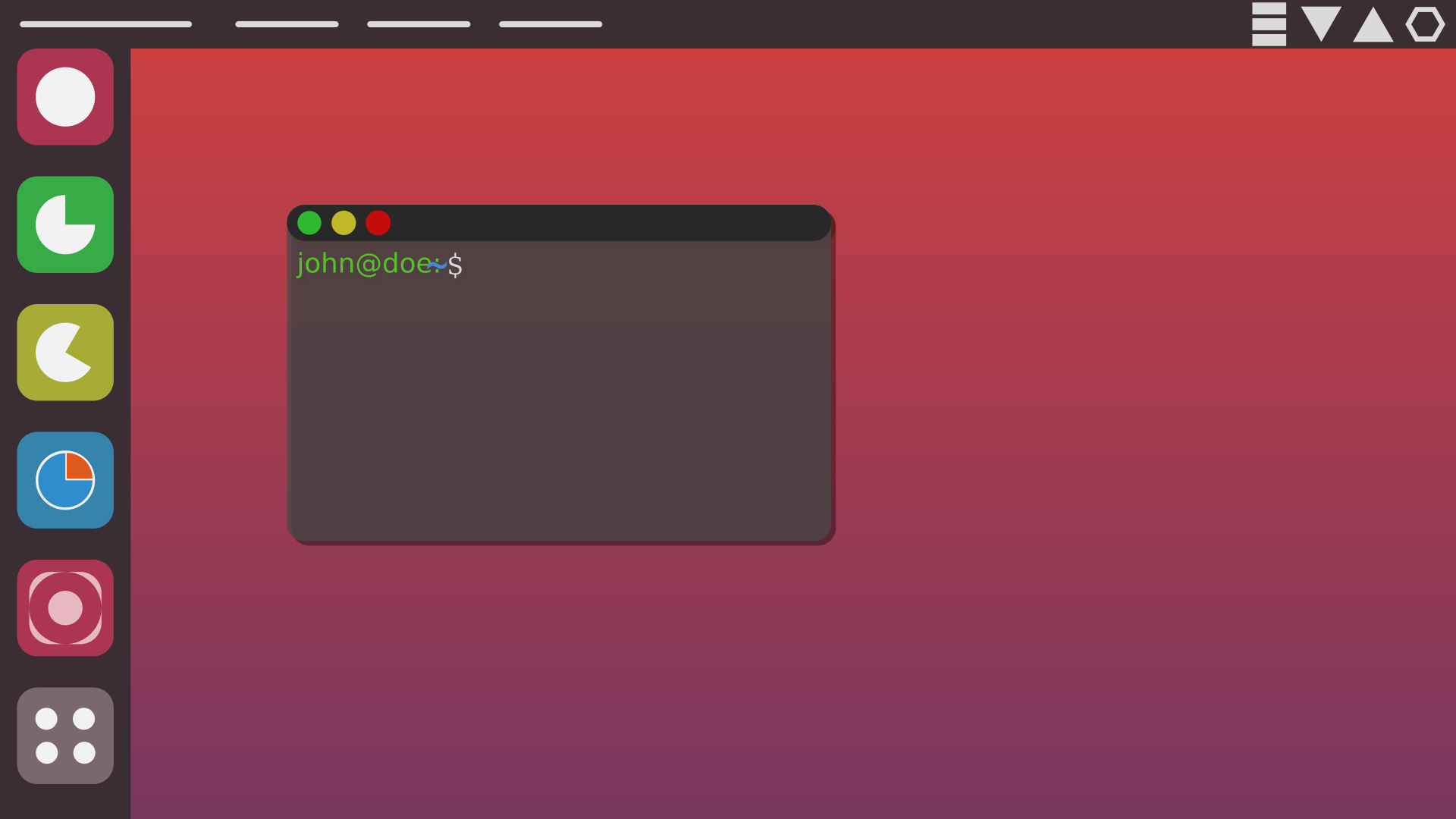Select the fourth menu item in the top bar

pyautogui.click(x=551, y=24)
